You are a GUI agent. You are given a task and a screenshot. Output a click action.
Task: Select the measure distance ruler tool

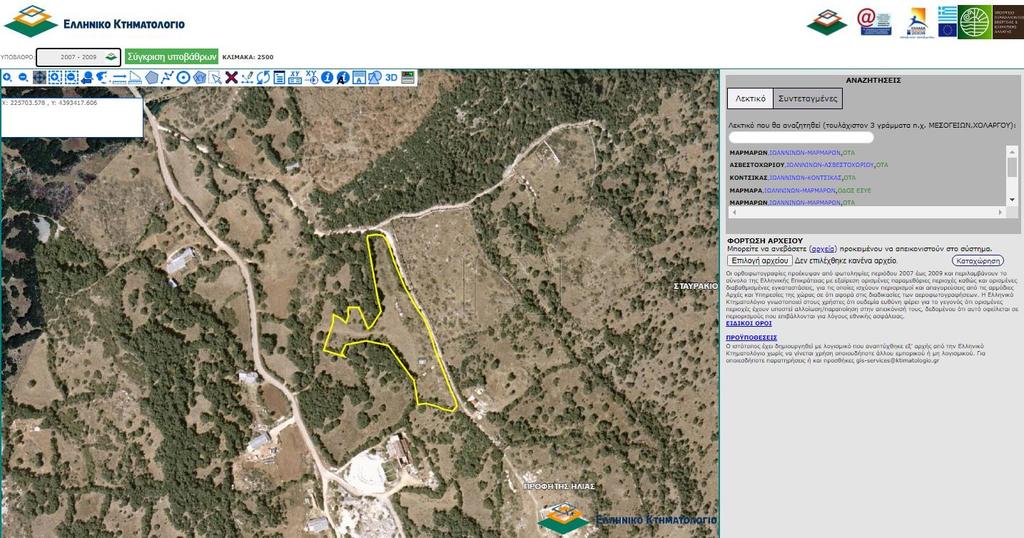[119, 77]
